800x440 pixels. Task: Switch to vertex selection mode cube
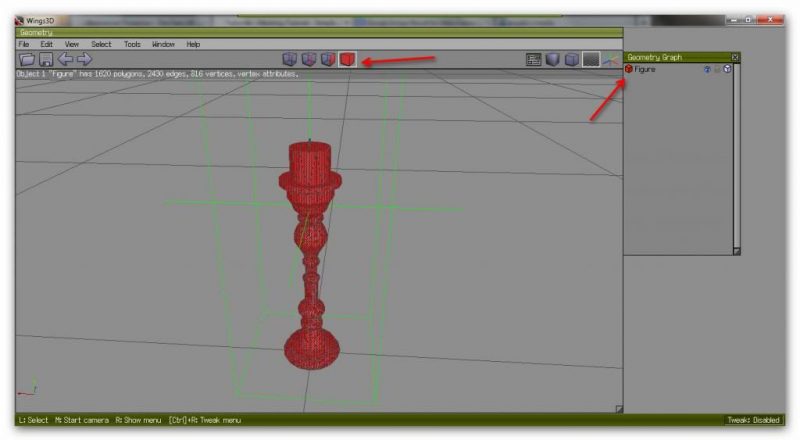290,60
